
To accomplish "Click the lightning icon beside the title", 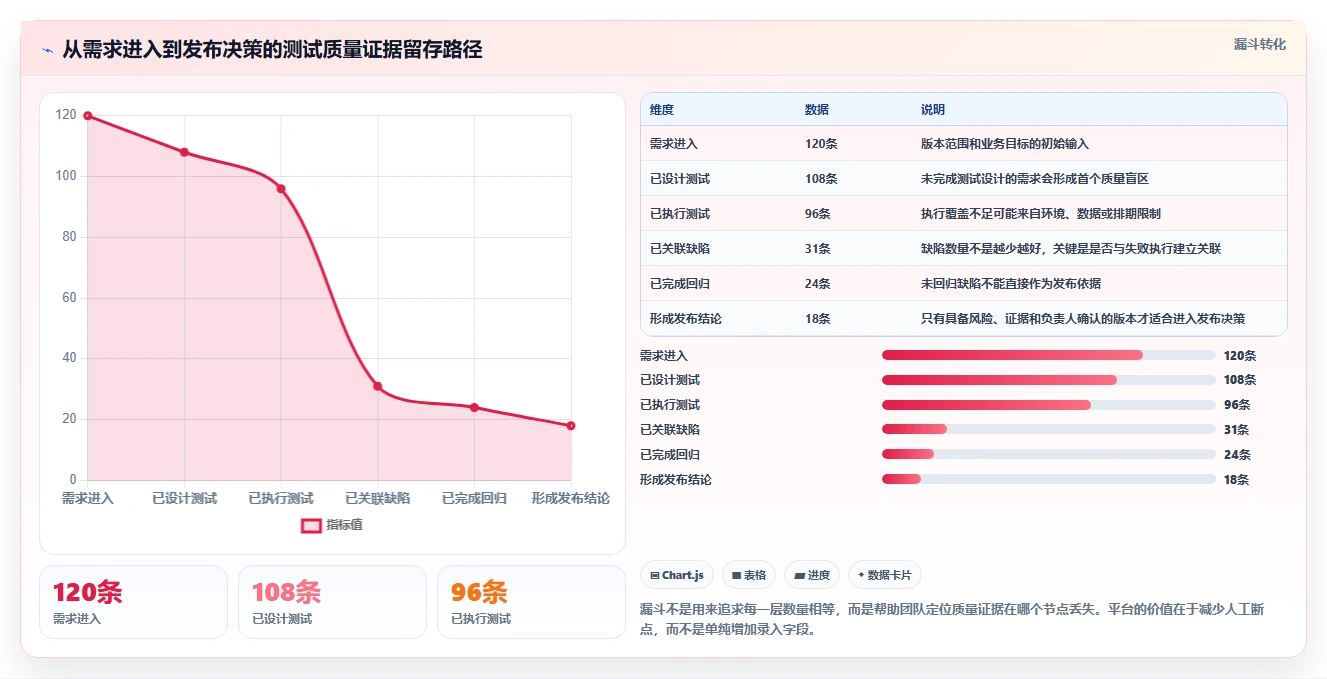I will pos(47,50).
